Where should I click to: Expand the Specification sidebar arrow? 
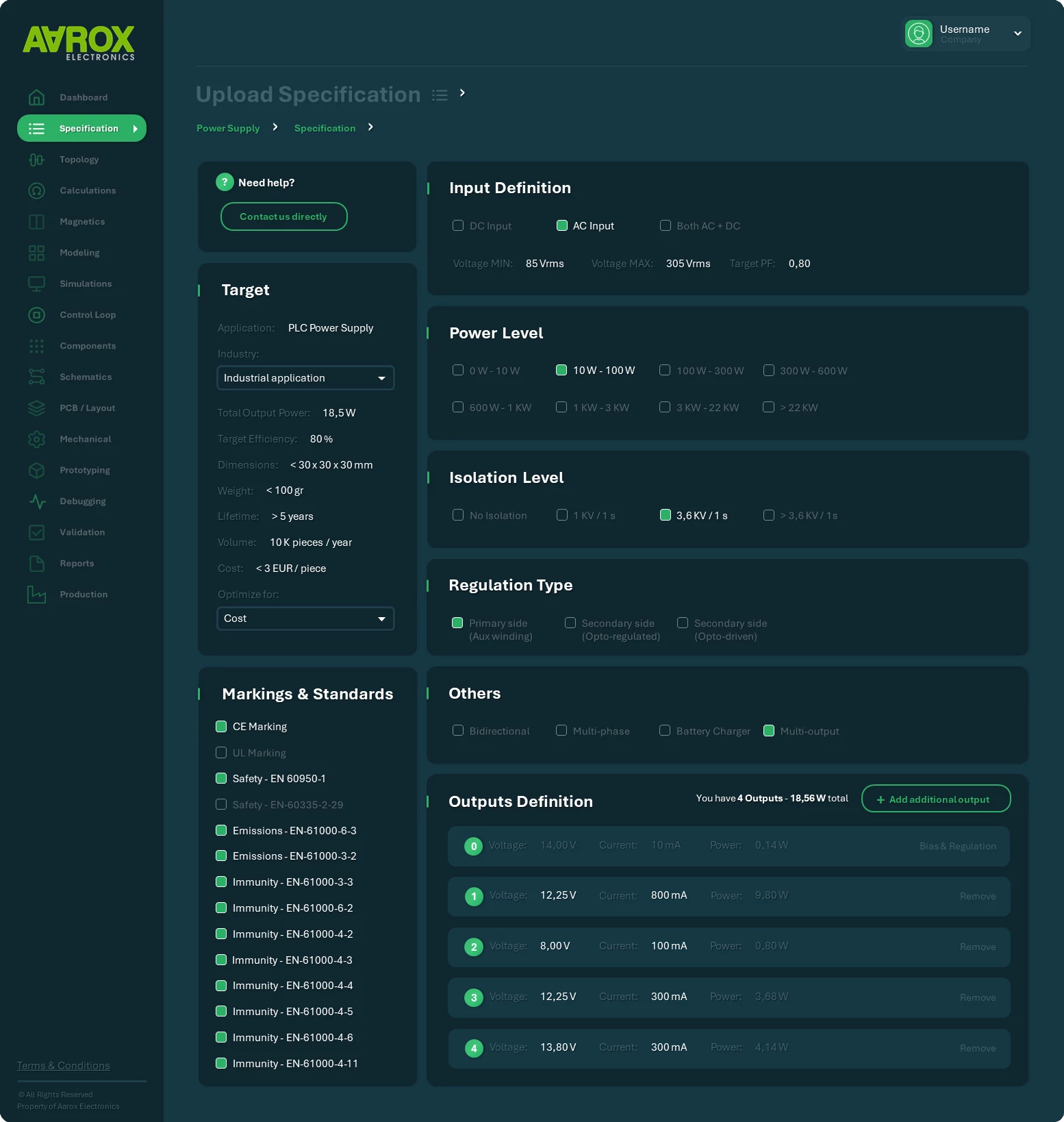pos(135,129)
